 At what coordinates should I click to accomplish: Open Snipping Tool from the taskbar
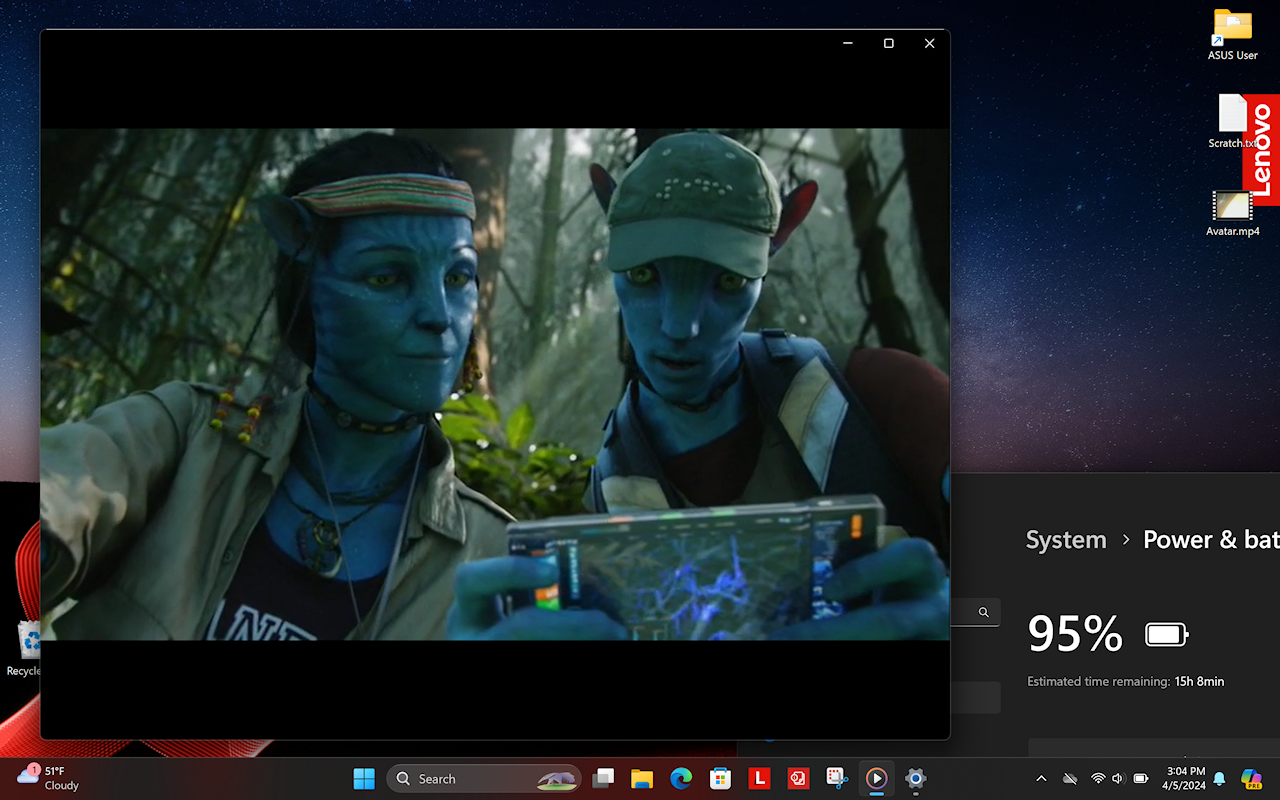click(x=837, y=778)
